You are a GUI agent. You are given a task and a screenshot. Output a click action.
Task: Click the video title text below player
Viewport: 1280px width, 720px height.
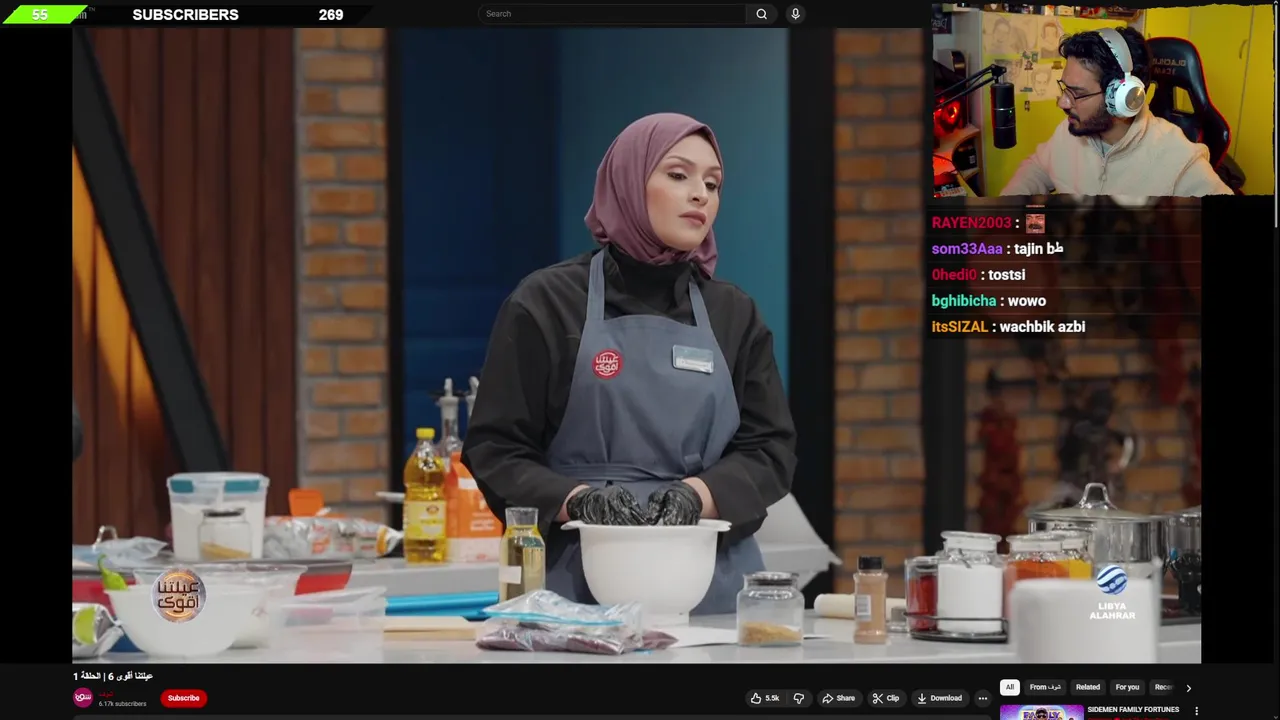click(113, 676)
